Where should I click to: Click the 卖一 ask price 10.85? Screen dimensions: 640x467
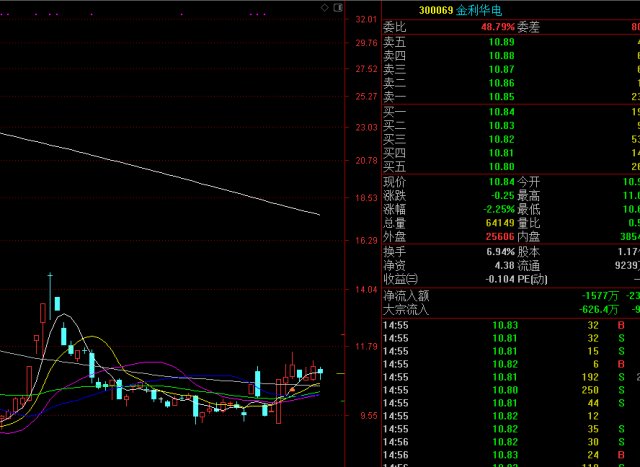[x=502, y=96]
